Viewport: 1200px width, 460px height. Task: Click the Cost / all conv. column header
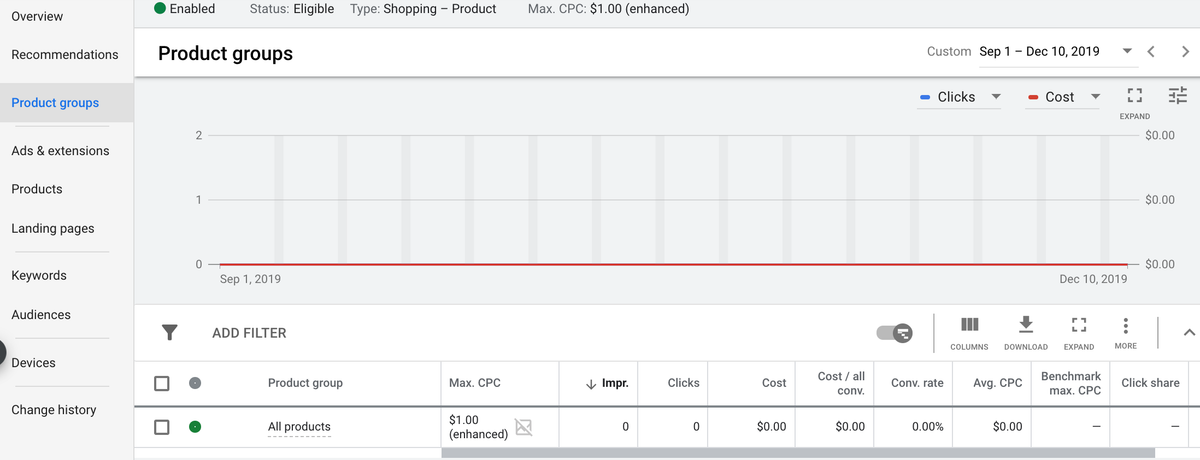(841, 383)
